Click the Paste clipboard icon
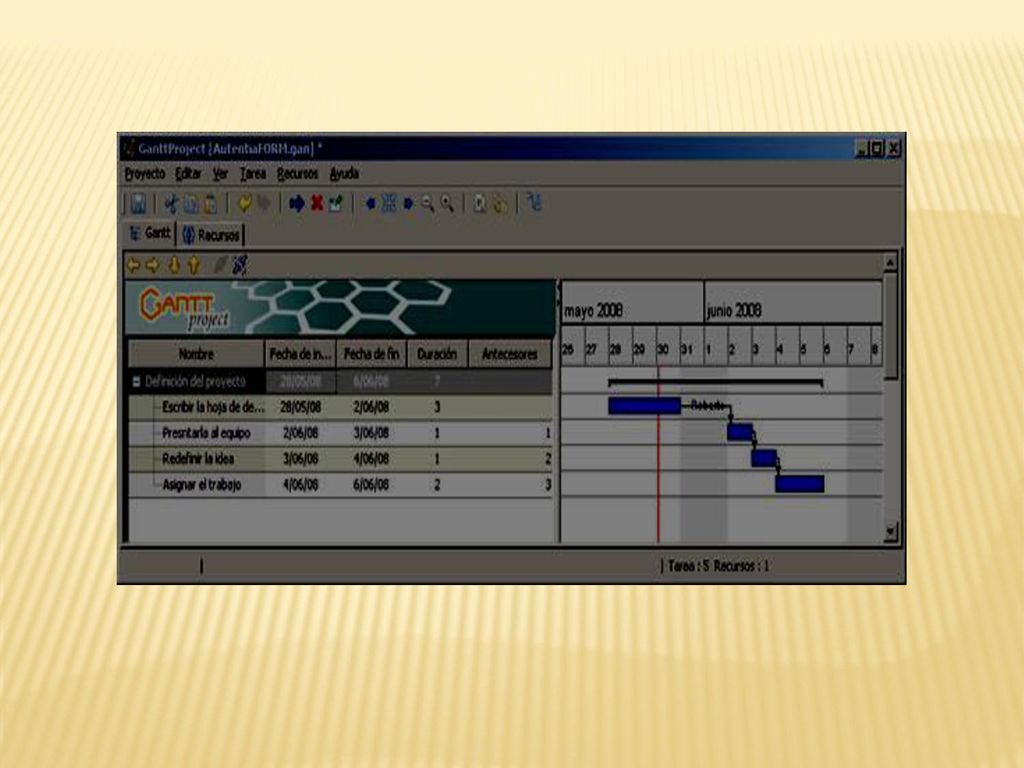1024x768 pixels. (210, 204)
